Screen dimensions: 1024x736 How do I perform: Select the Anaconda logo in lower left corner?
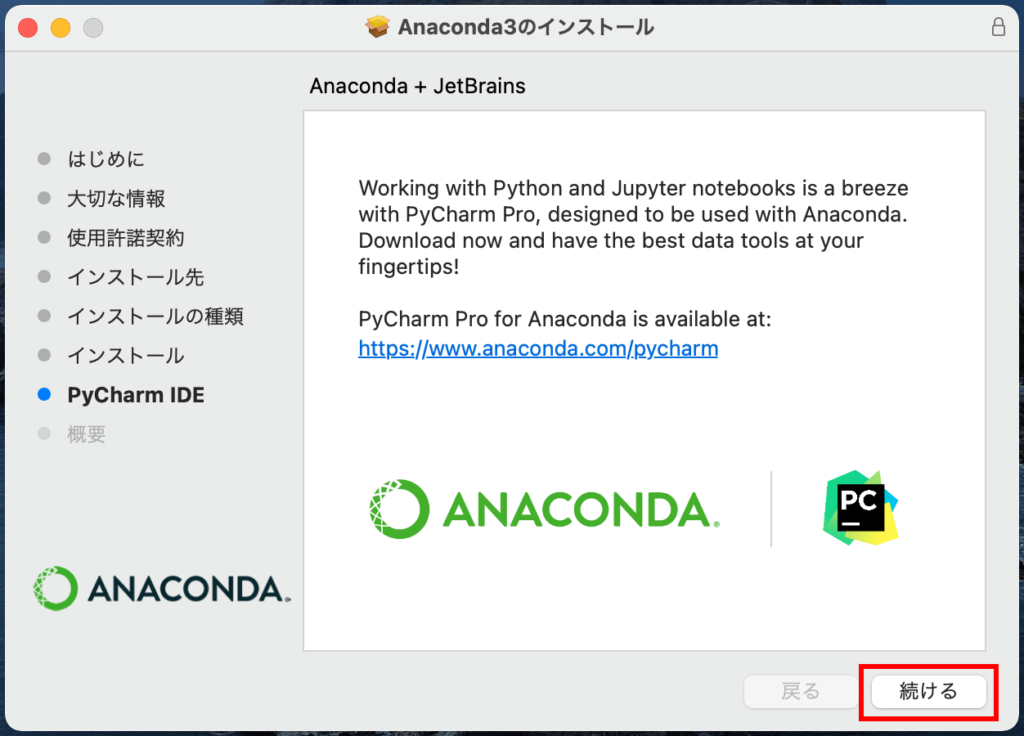160,589
